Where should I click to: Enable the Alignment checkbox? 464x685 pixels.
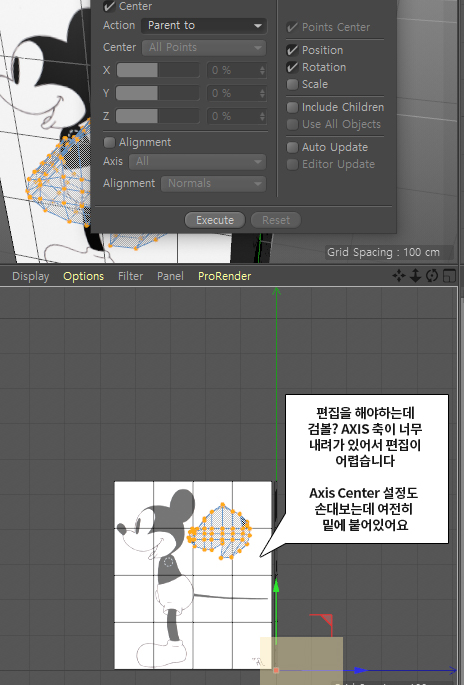click(x=109, y=142)
